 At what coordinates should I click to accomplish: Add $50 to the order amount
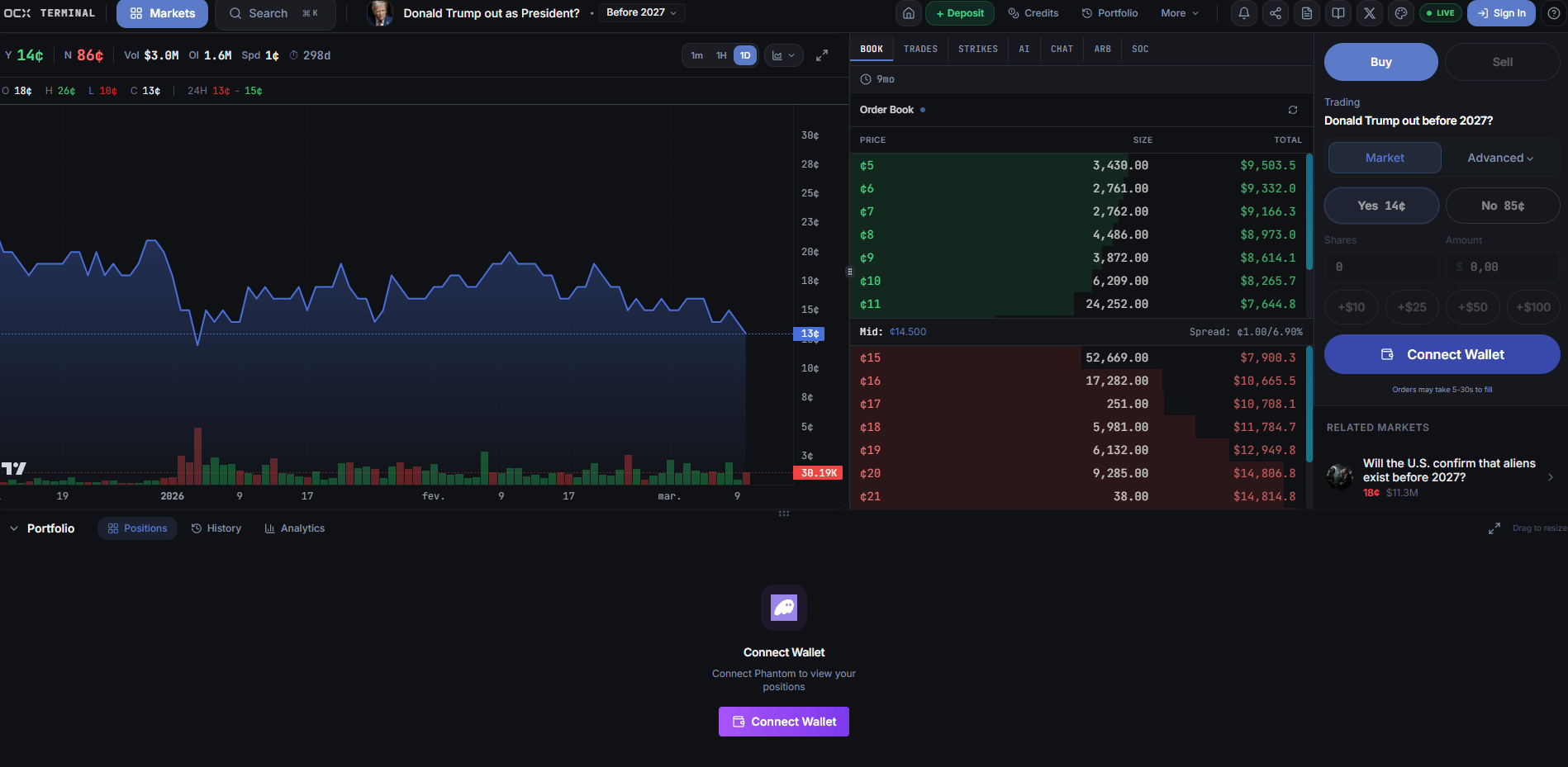coord(1472,307)
